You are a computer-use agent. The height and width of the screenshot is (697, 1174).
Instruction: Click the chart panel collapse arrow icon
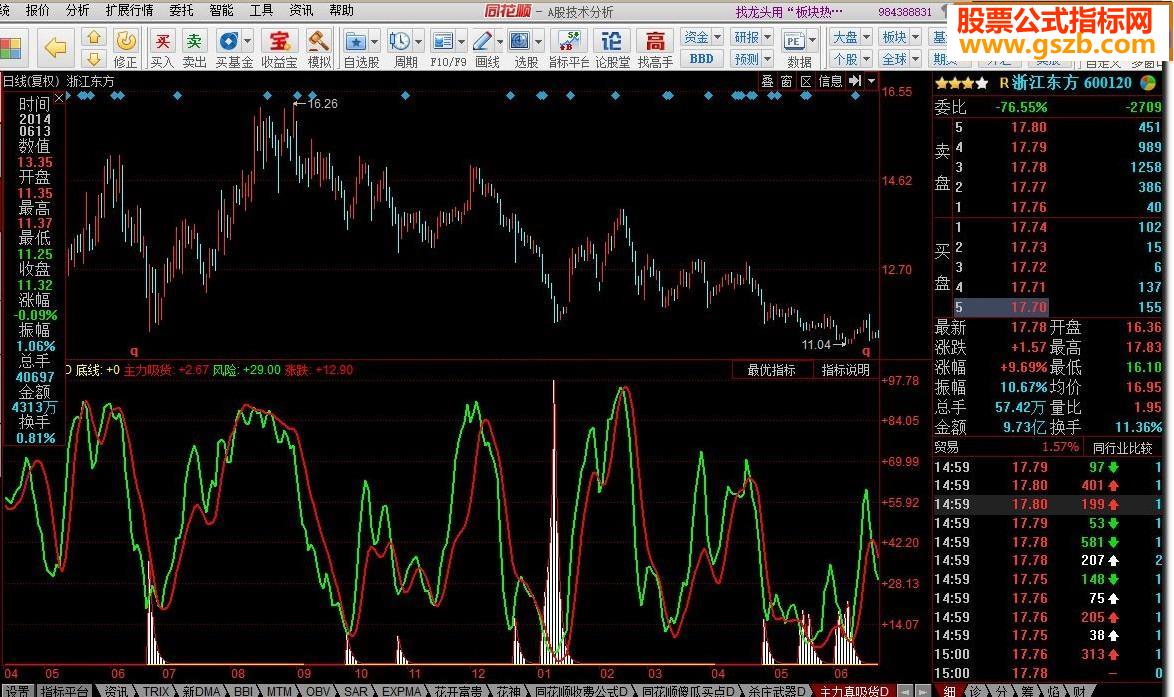pyautogui.click(x=855, y=81)
